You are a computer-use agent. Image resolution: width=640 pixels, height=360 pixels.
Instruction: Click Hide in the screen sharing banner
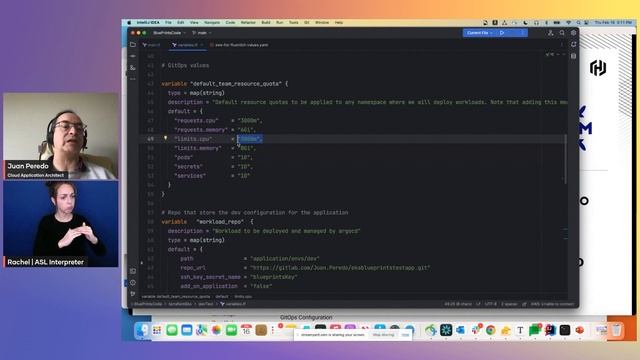pos(405,335)
